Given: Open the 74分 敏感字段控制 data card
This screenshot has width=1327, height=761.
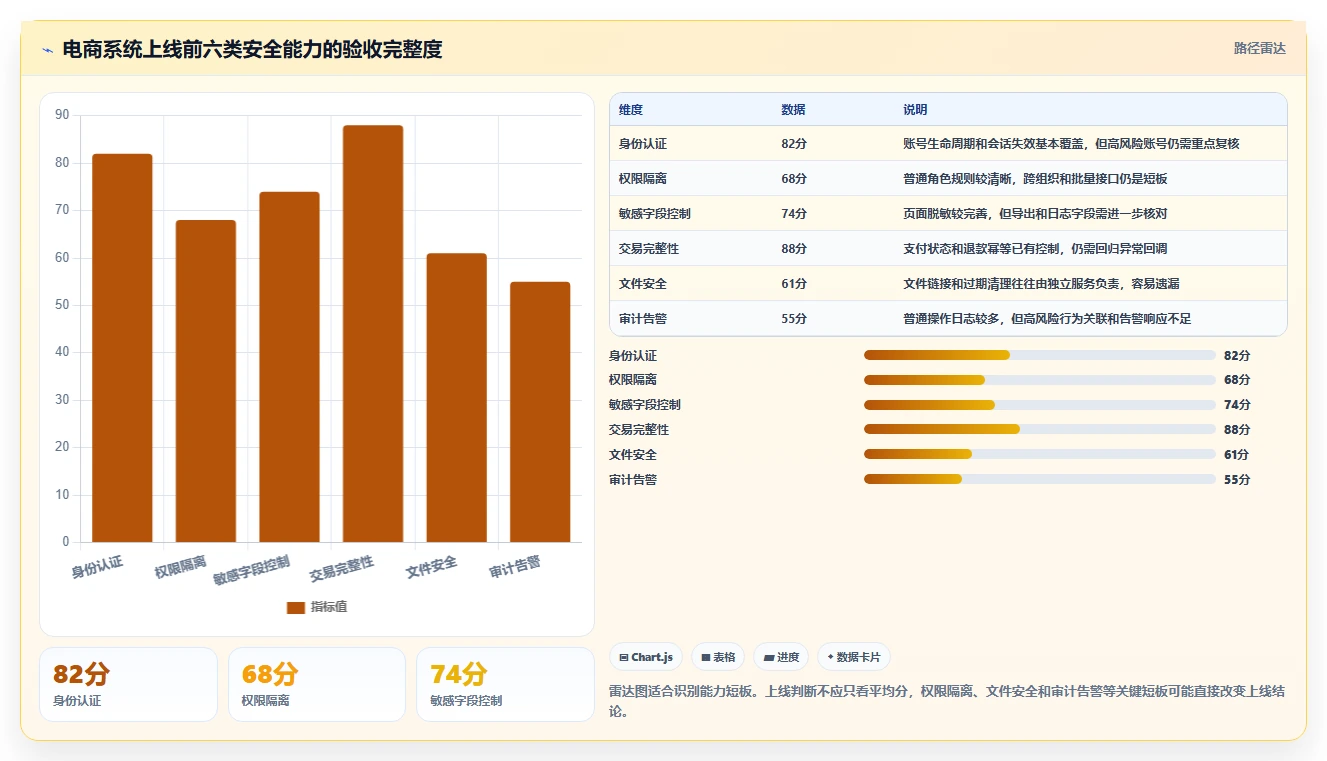Looking at the screenshot, I should (505, 684).
